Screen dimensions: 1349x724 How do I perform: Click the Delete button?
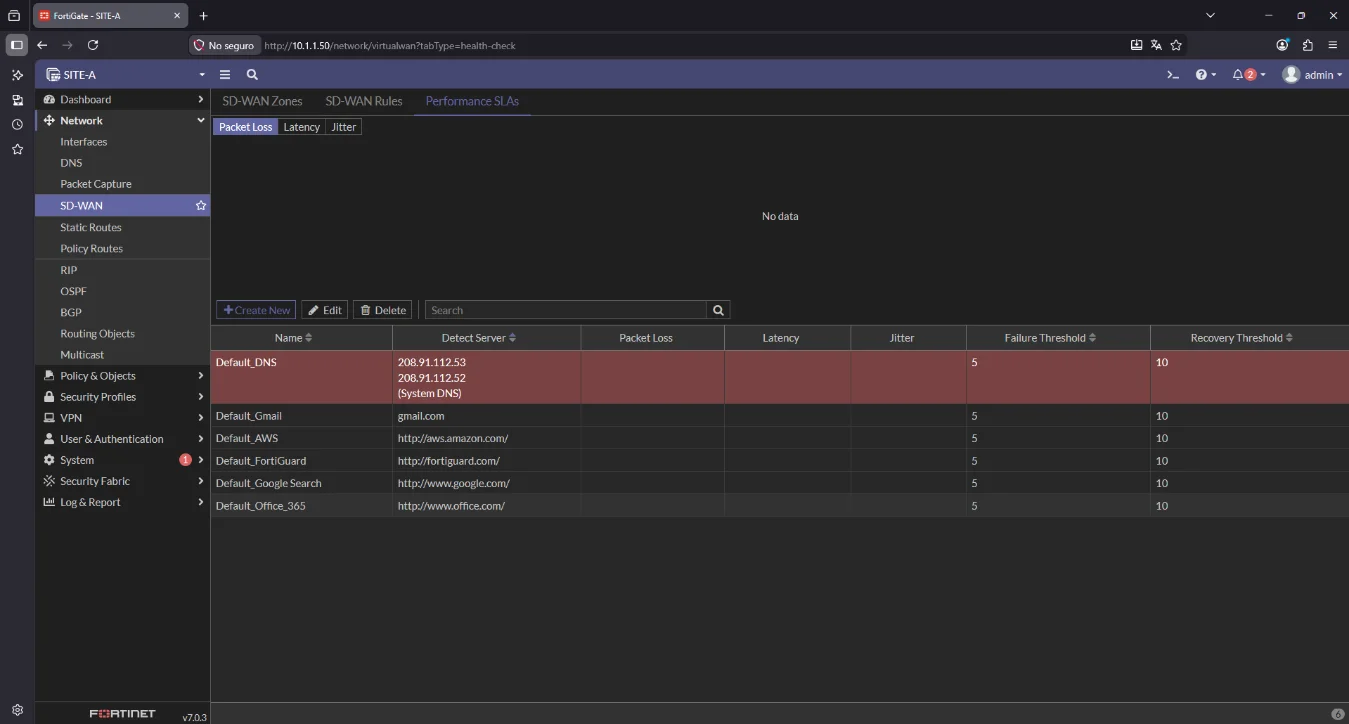point(383,310)
